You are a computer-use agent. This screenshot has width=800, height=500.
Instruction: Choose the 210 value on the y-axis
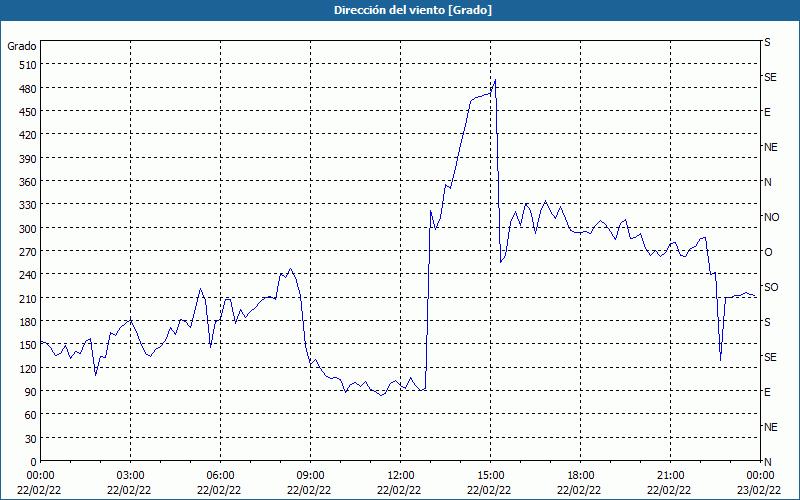point(28,298)
